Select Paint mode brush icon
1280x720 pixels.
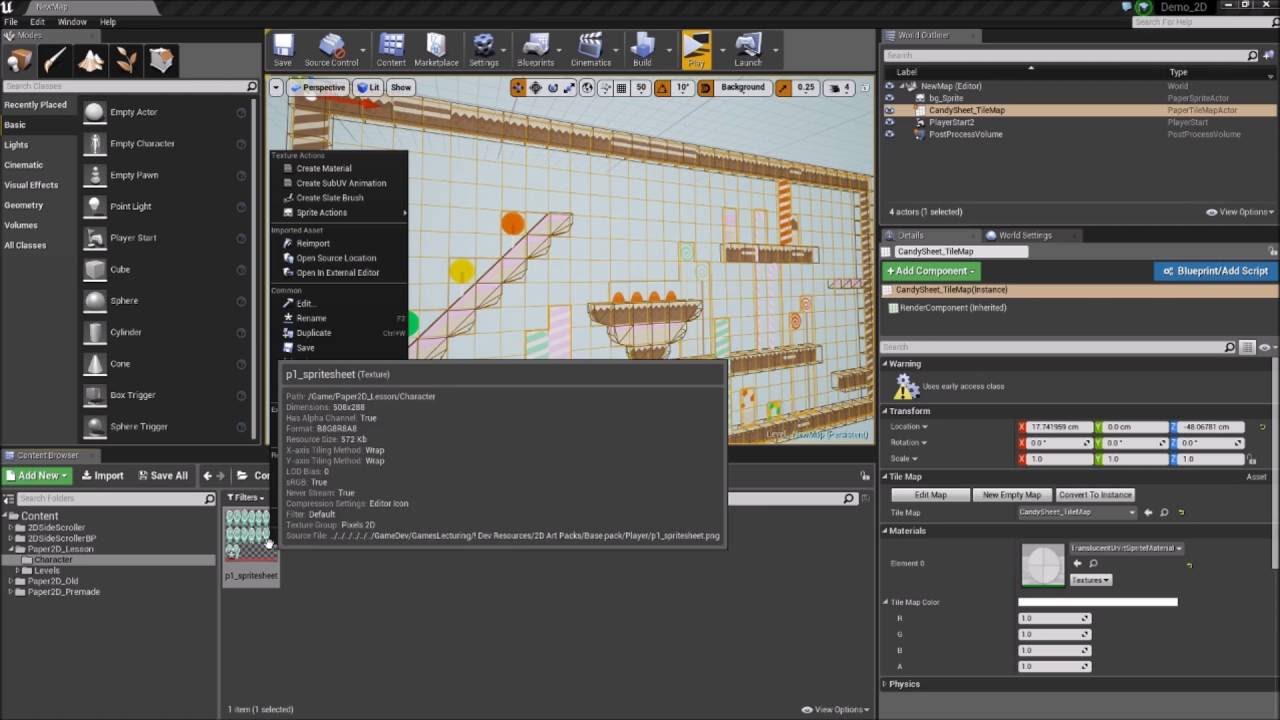[x=55, y=61]
